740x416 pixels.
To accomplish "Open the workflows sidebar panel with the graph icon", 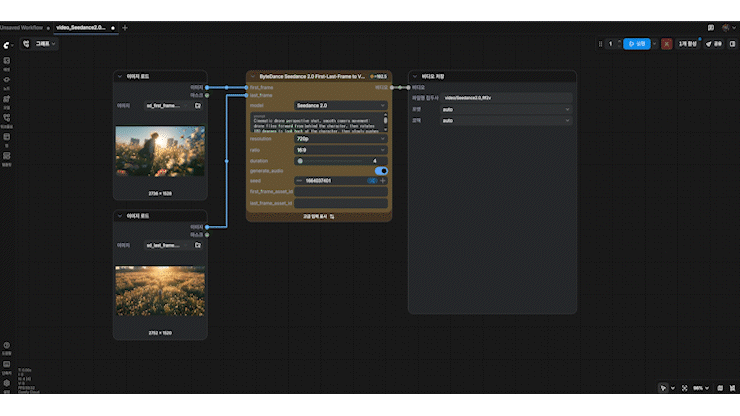I will (7, 118).
